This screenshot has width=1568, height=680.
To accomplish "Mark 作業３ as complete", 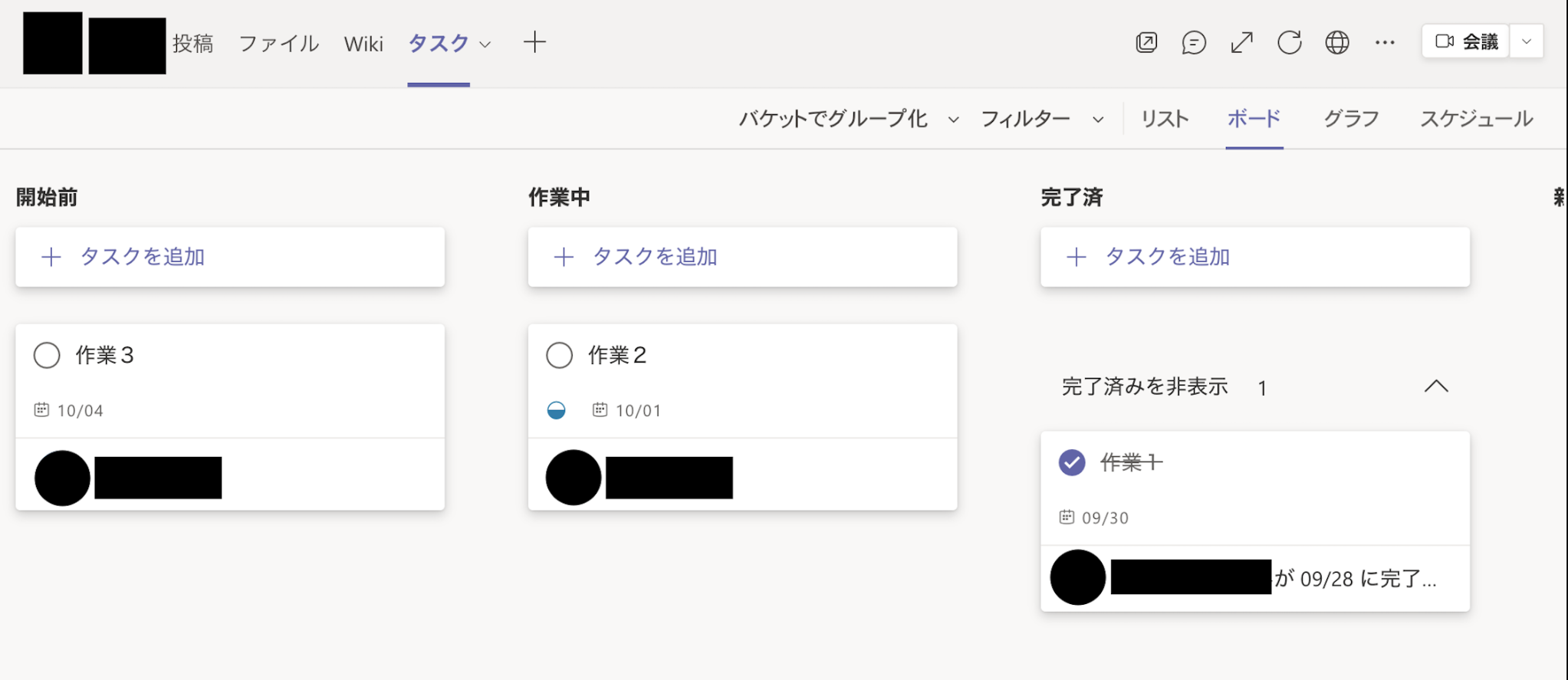I will [x=47, y=355].
